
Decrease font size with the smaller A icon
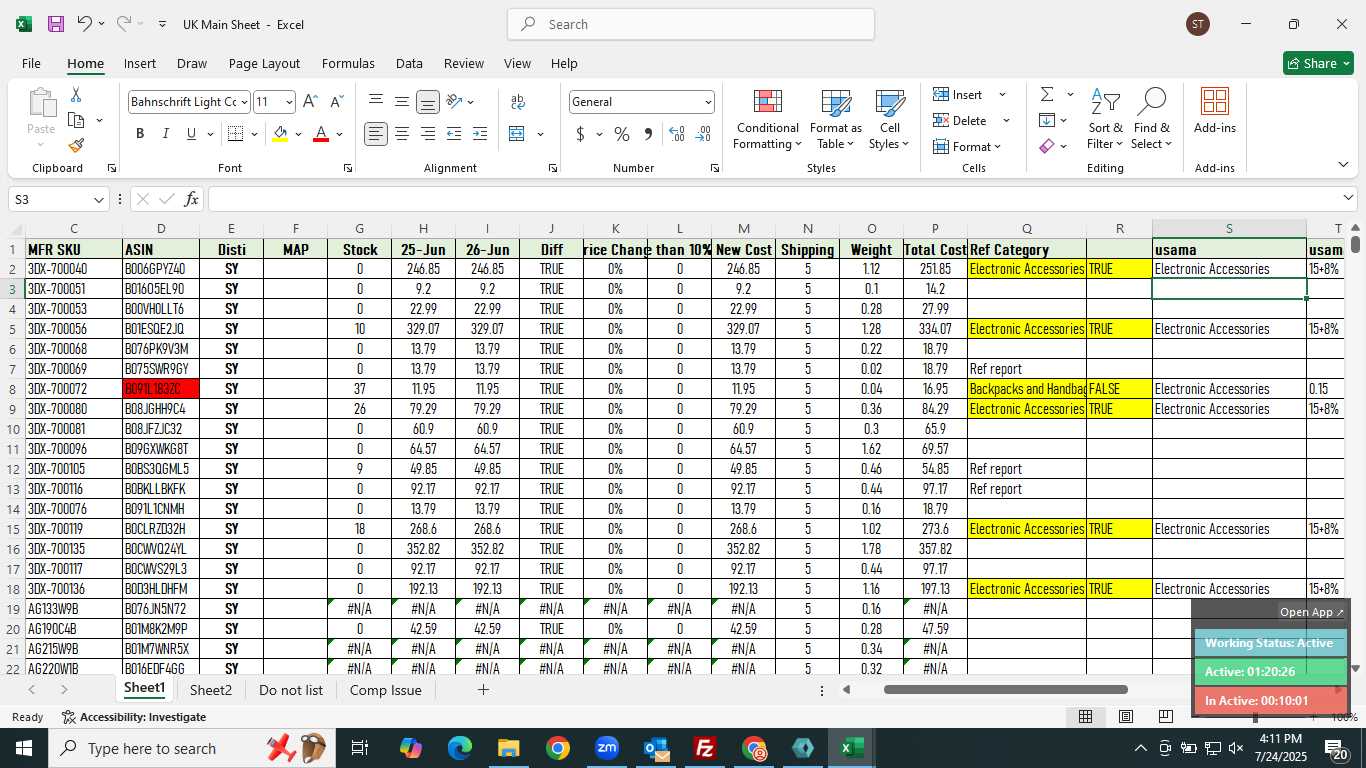(x=336, y=102)
